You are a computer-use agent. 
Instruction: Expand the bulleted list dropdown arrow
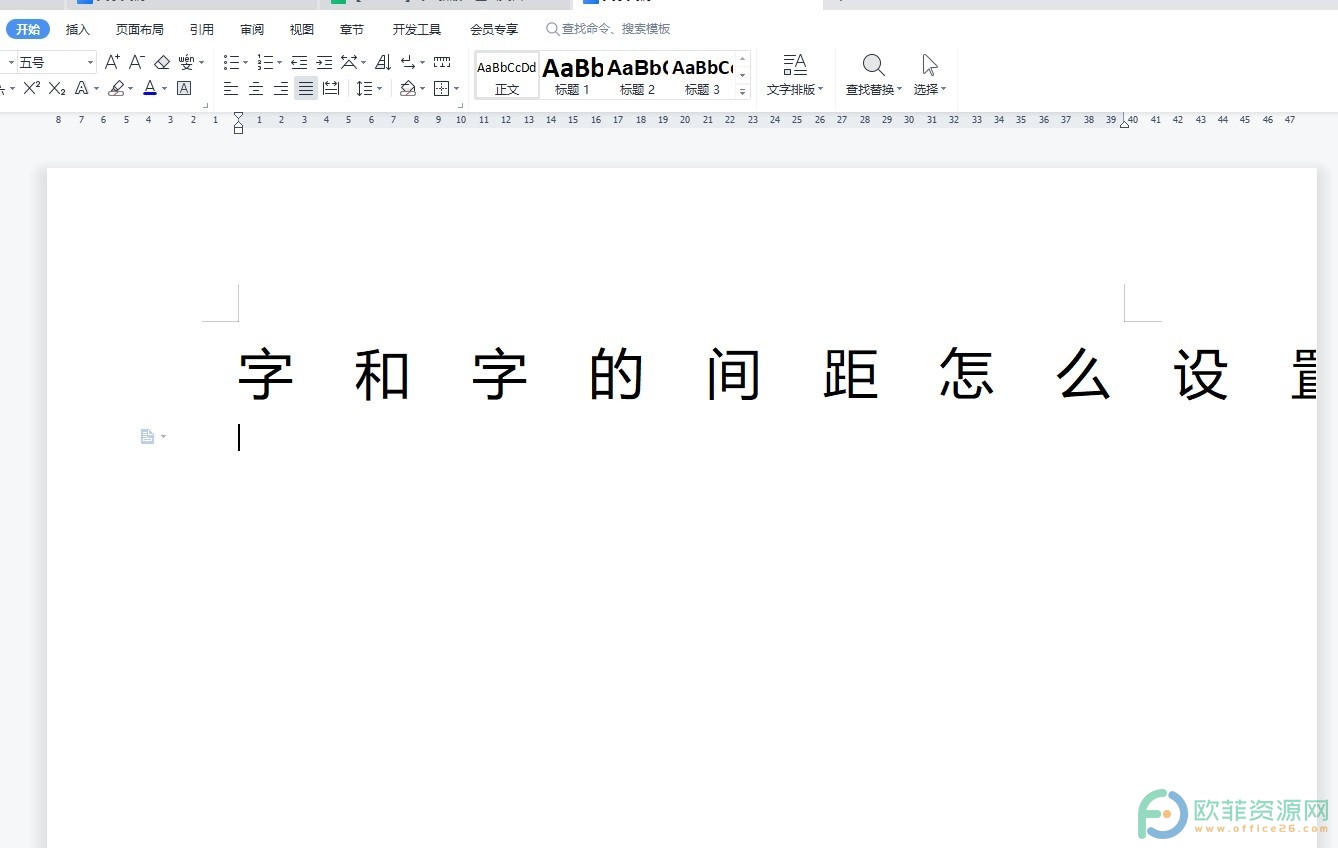pos(246,63)
